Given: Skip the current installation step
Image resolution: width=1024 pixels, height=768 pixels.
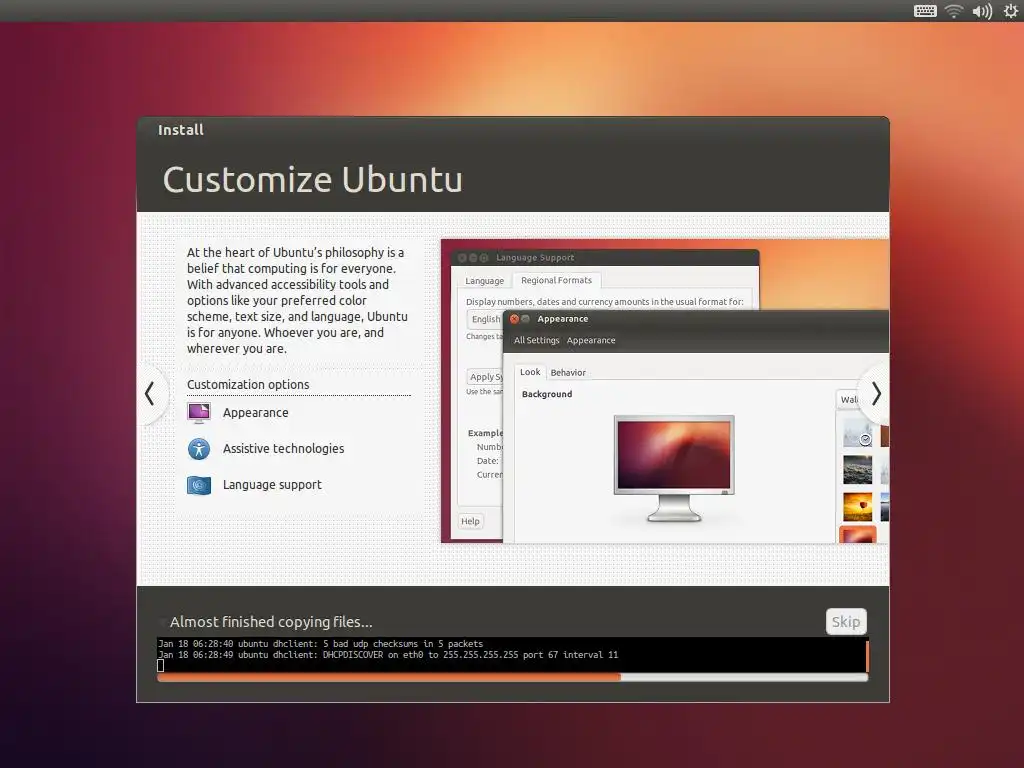Looking at the screenshot, I should 846,622.
